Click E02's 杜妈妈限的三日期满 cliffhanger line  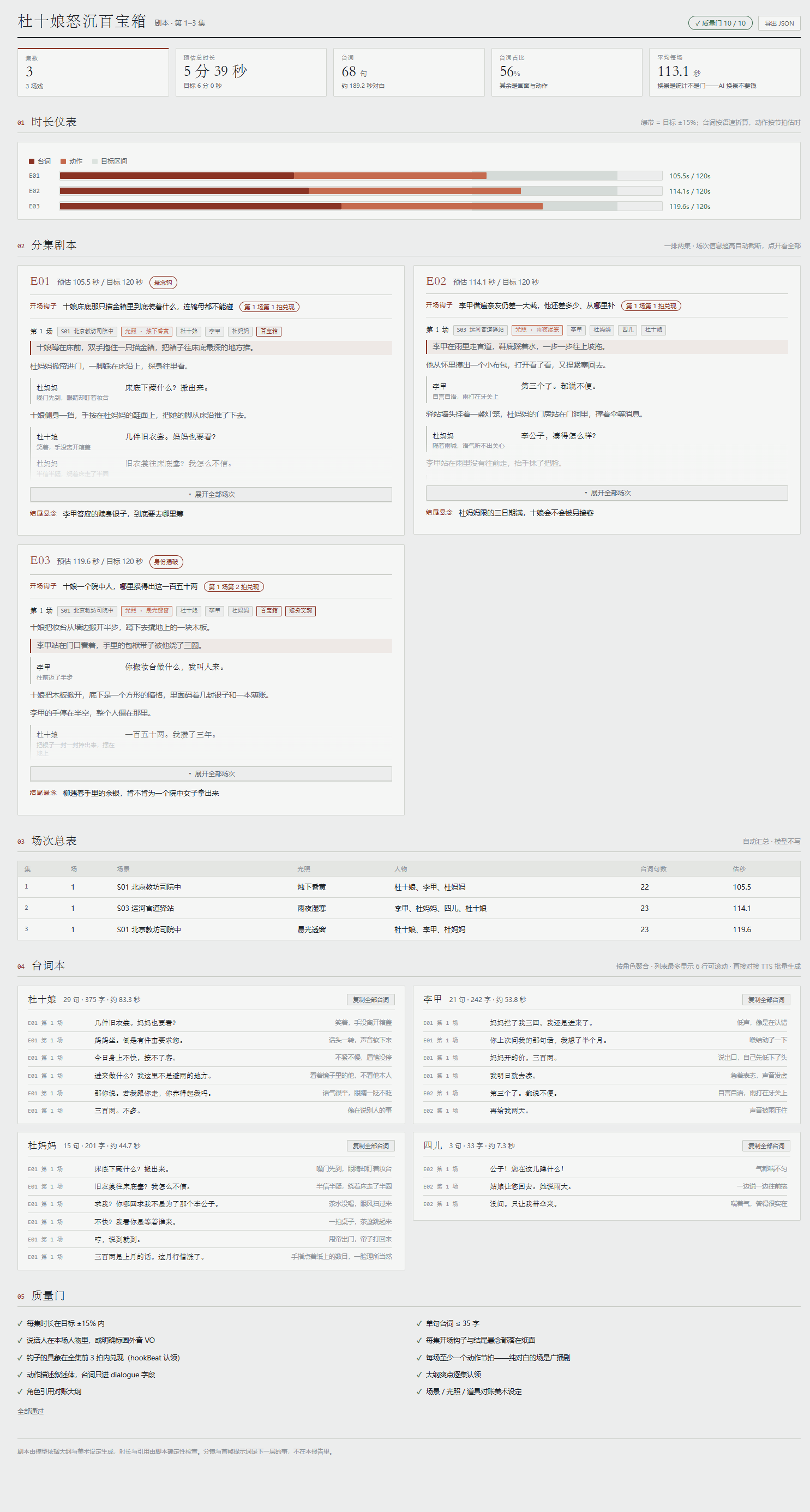(x=526, y=513)
